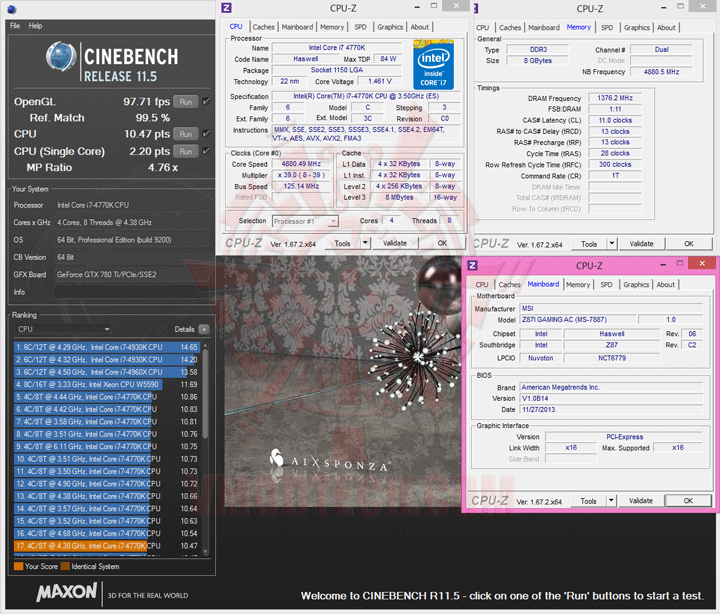The image size is (720, 614).
Task: Run the CPU benchmark
Action: point(186,134)
